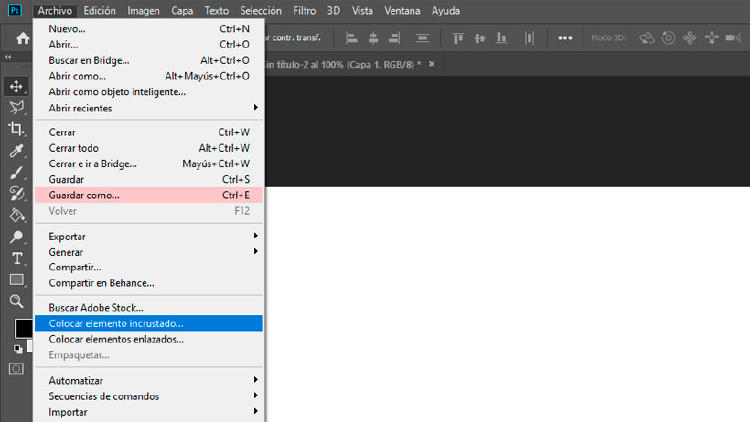The height and width of the screenshot is (422, 750).
Task: Select the Rectangle shape tool
Action: point(16,279)
